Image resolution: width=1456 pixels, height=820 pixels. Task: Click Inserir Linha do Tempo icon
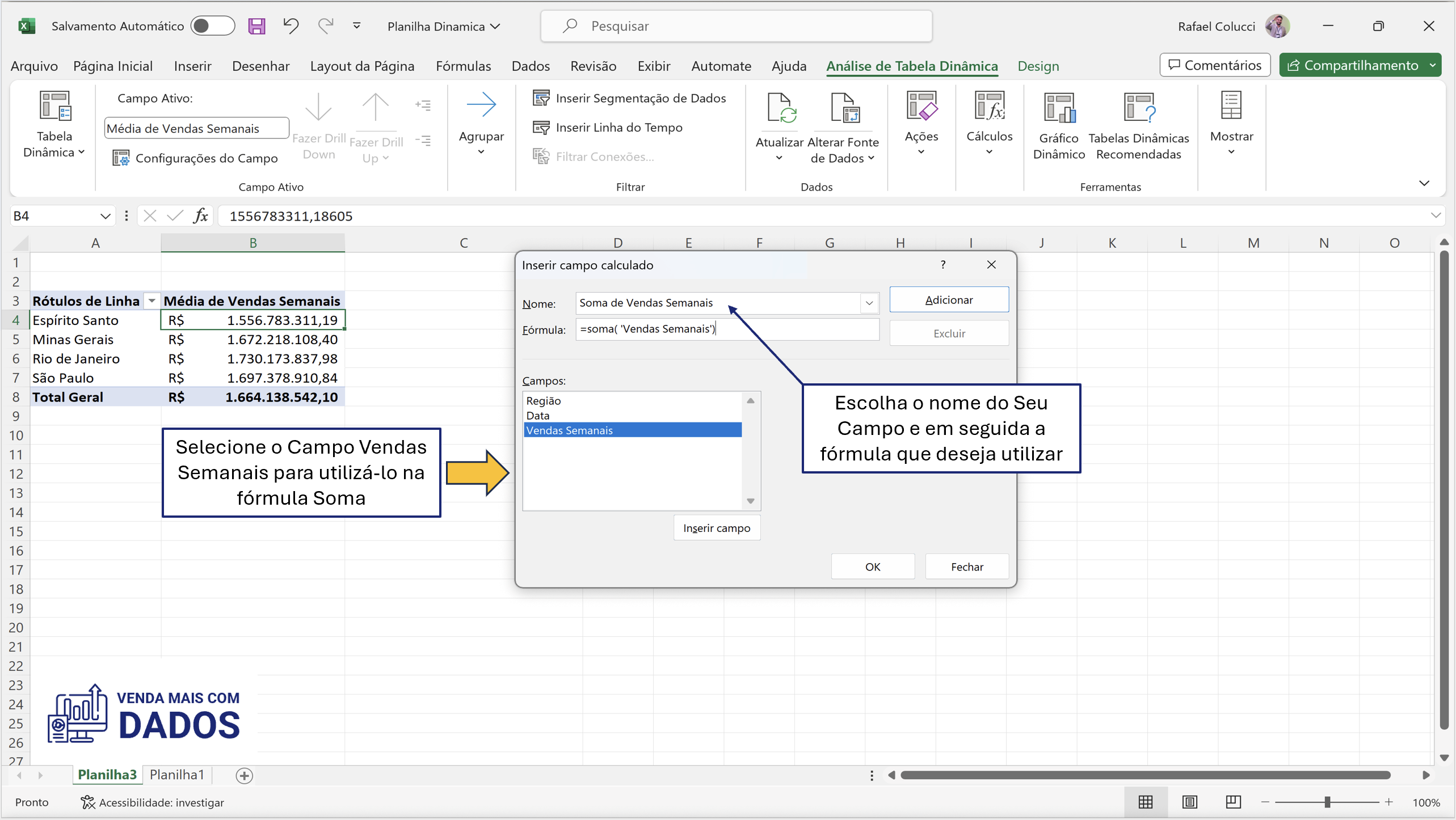click(541, 128)
